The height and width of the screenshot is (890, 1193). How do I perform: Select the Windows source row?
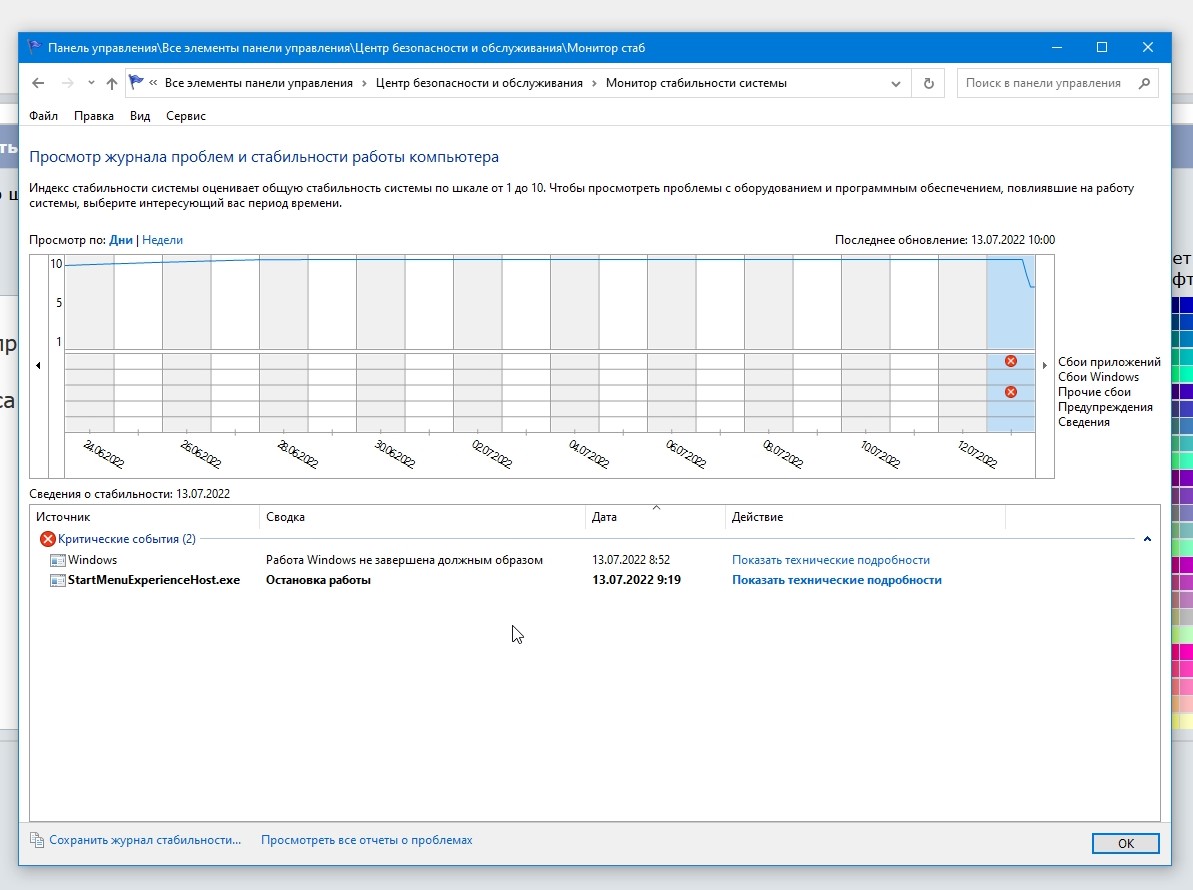595,560
